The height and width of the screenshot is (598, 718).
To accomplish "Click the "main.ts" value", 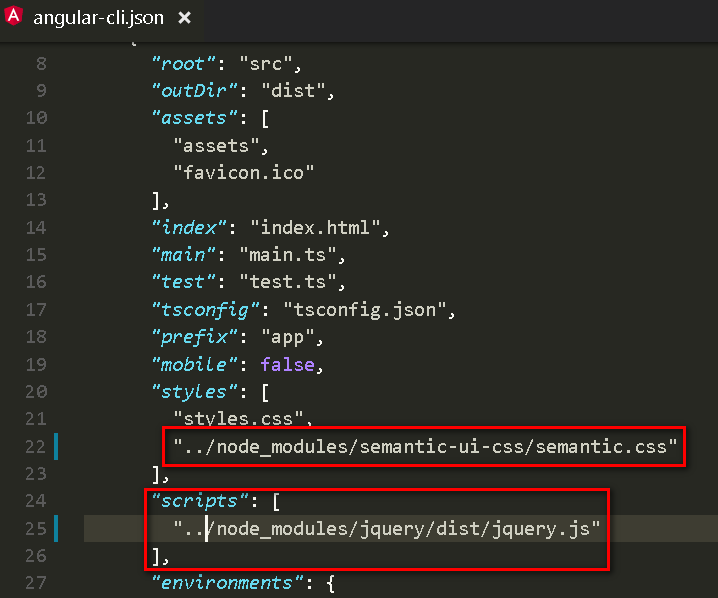I will point(288,255).
